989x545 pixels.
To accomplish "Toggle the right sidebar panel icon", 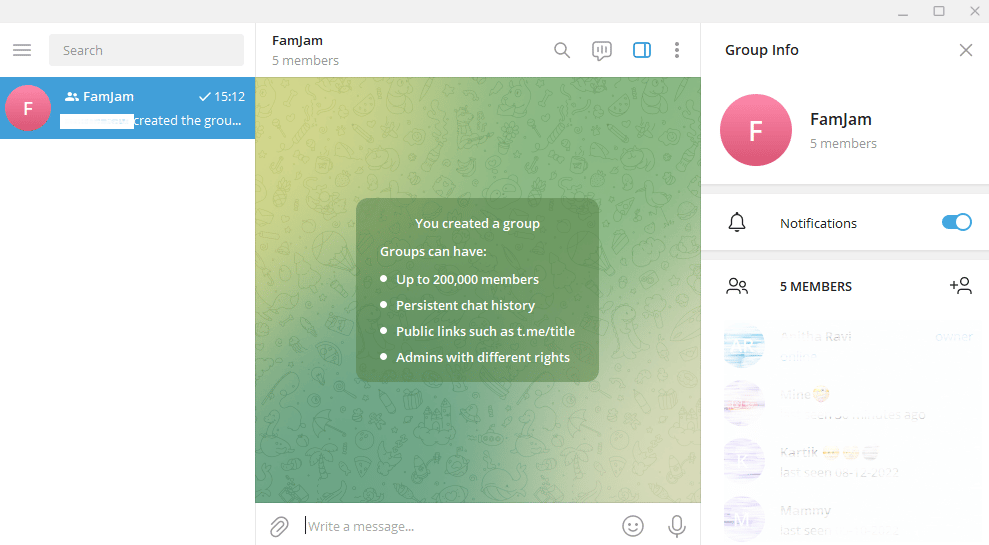I will (642, 50).
